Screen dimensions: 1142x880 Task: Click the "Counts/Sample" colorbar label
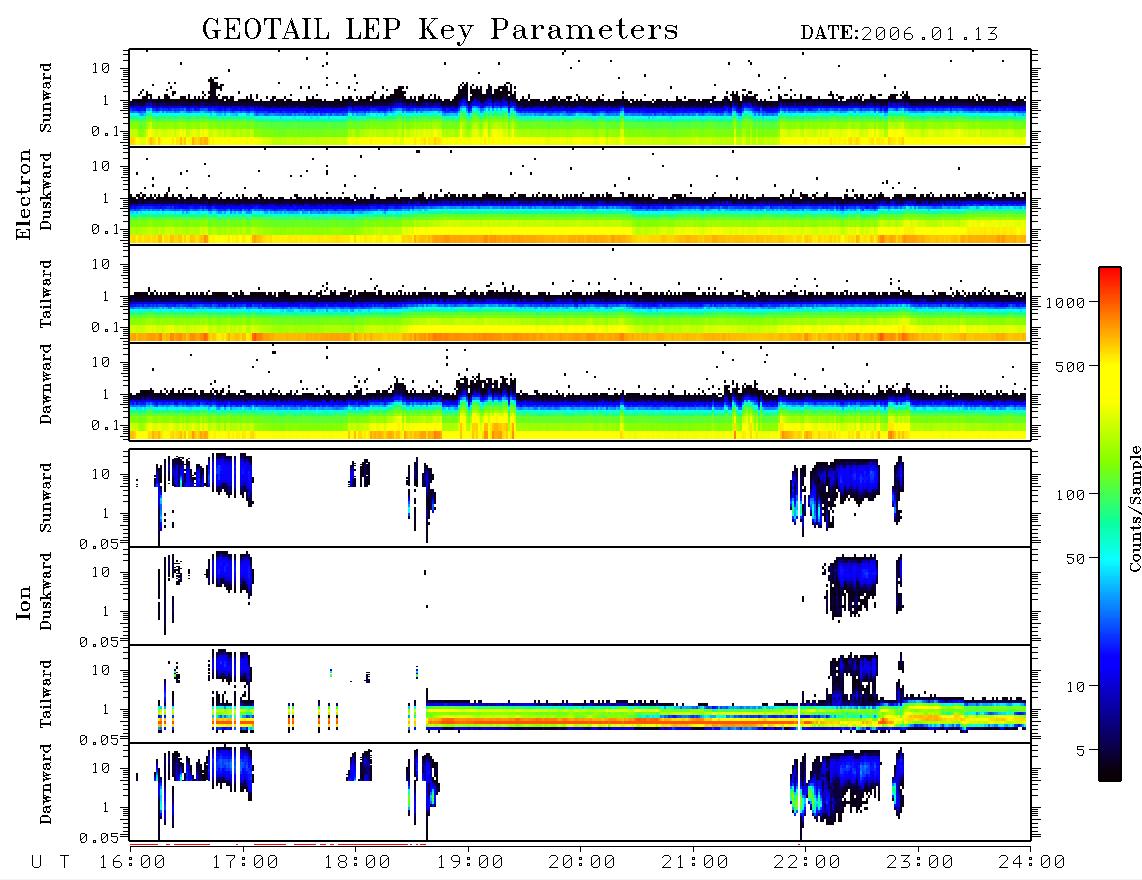click(x=1134, y=508)
